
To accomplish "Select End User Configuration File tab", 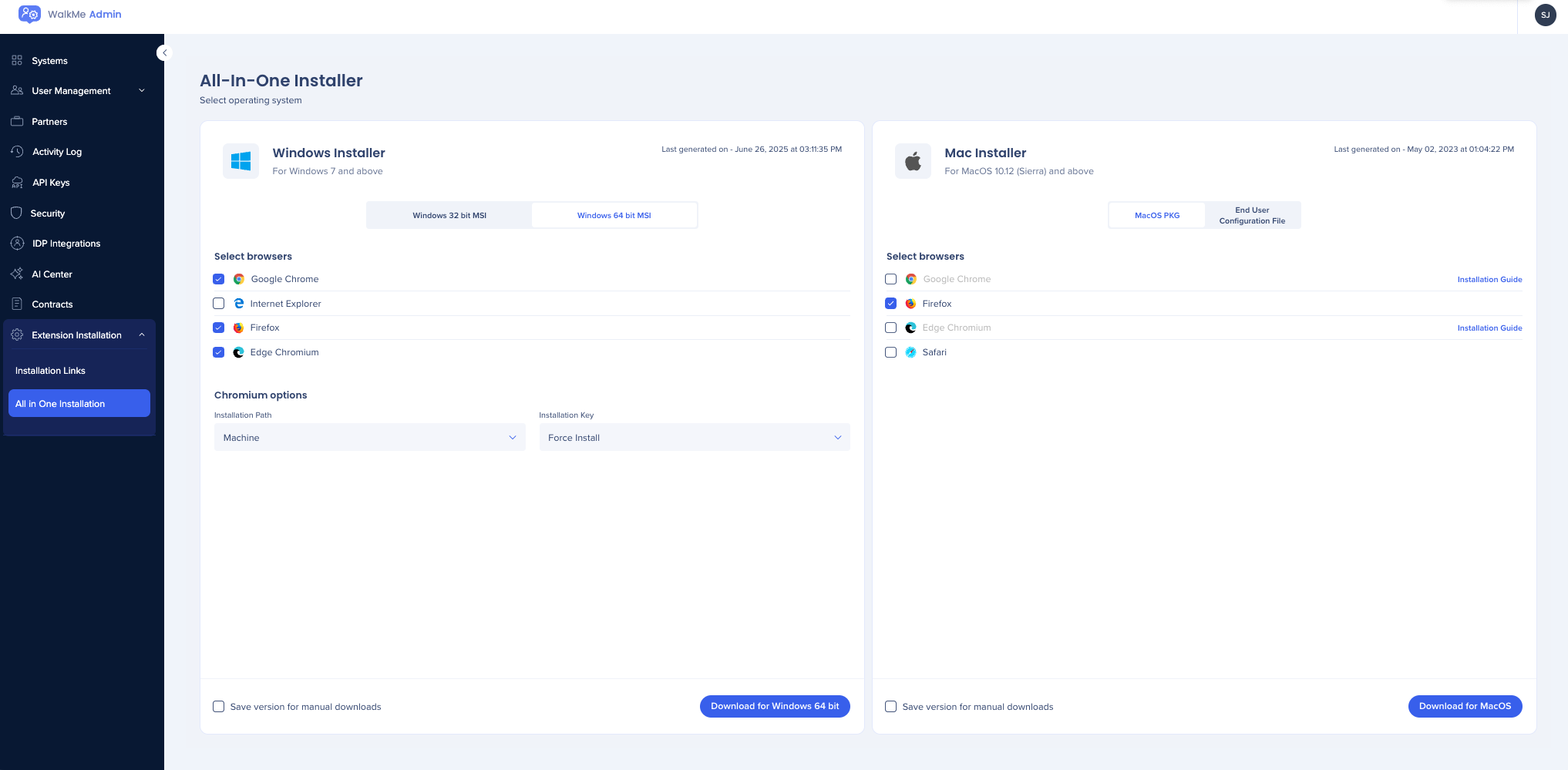I will pyautogui.click(x=1252, y=216).
